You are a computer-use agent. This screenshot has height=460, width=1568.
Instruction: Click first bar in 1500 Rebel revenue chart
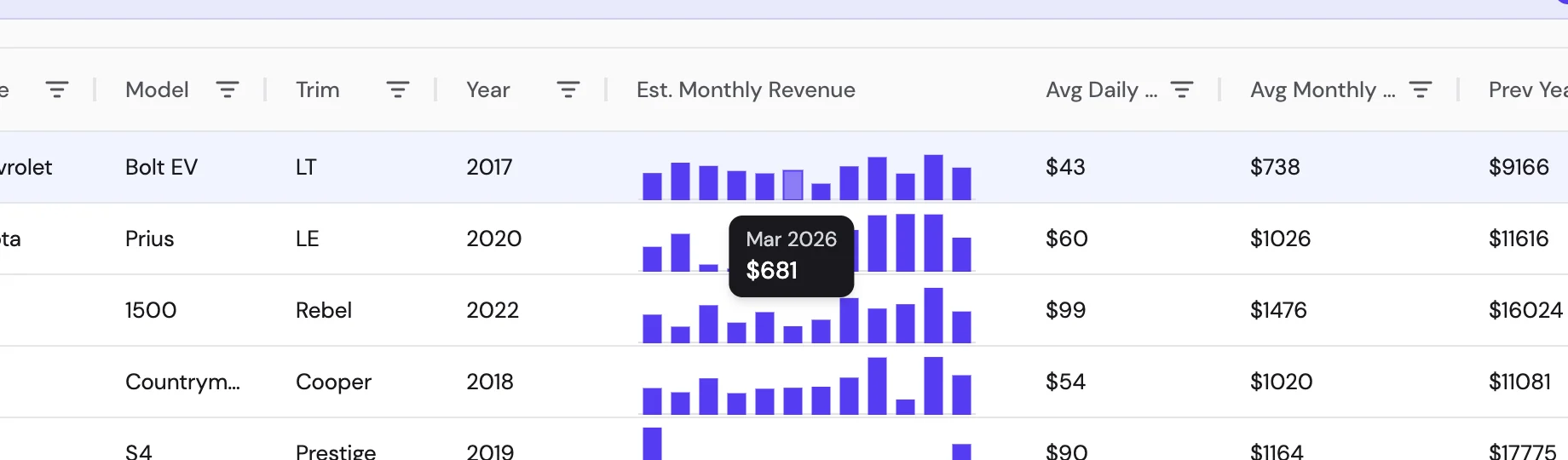(652, 329)
